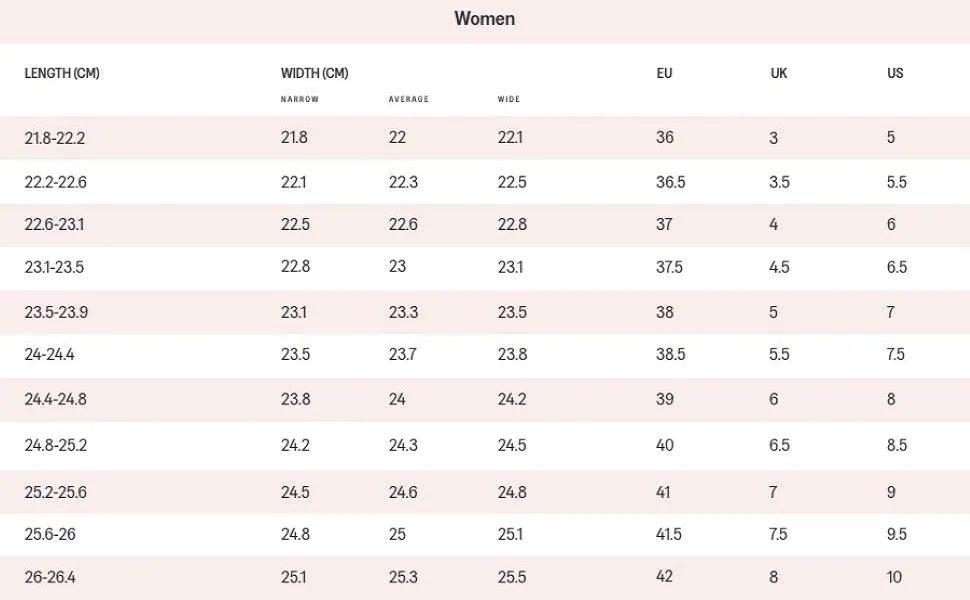The image size is (970, 600).
Task: Click UK size 4.5 cell
Action: click(779, 267)
